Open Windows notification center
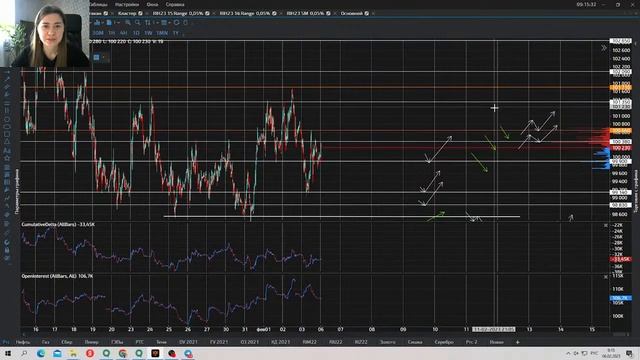This screenshot has height=360, width=640. [630, 353]
